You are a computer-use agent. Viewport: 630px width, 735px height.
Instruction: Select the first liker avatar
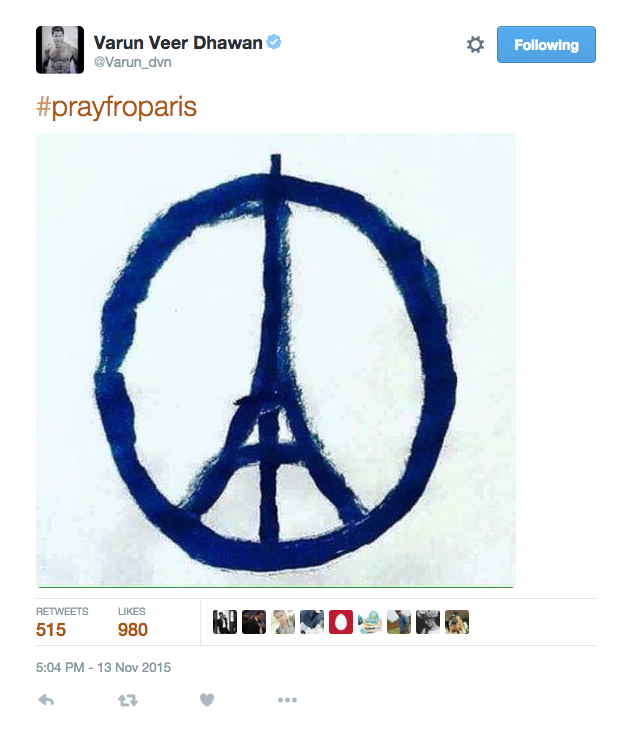click(225, 622)
